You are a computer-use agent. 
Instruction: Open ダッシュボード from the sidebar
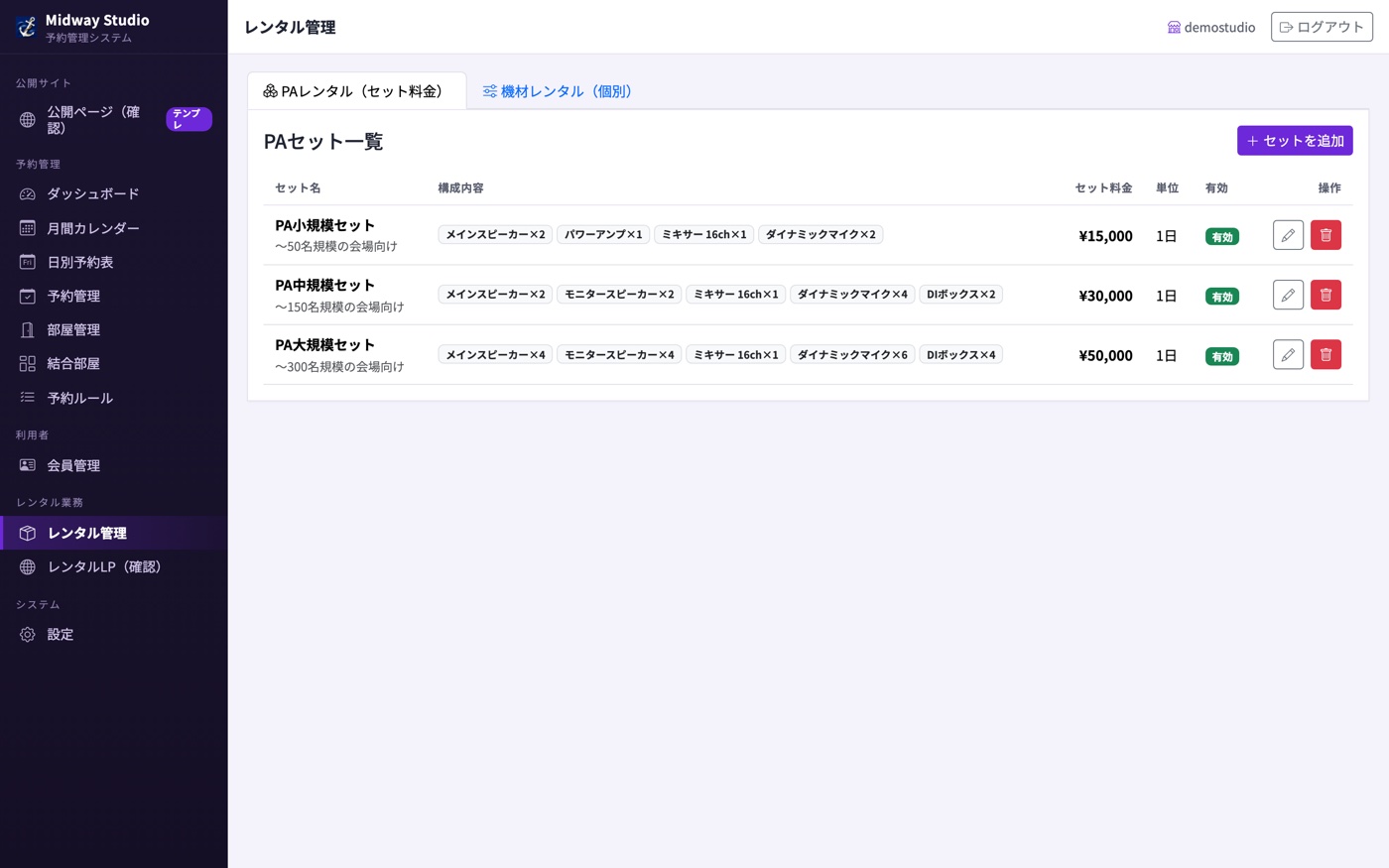click(114, 194)
